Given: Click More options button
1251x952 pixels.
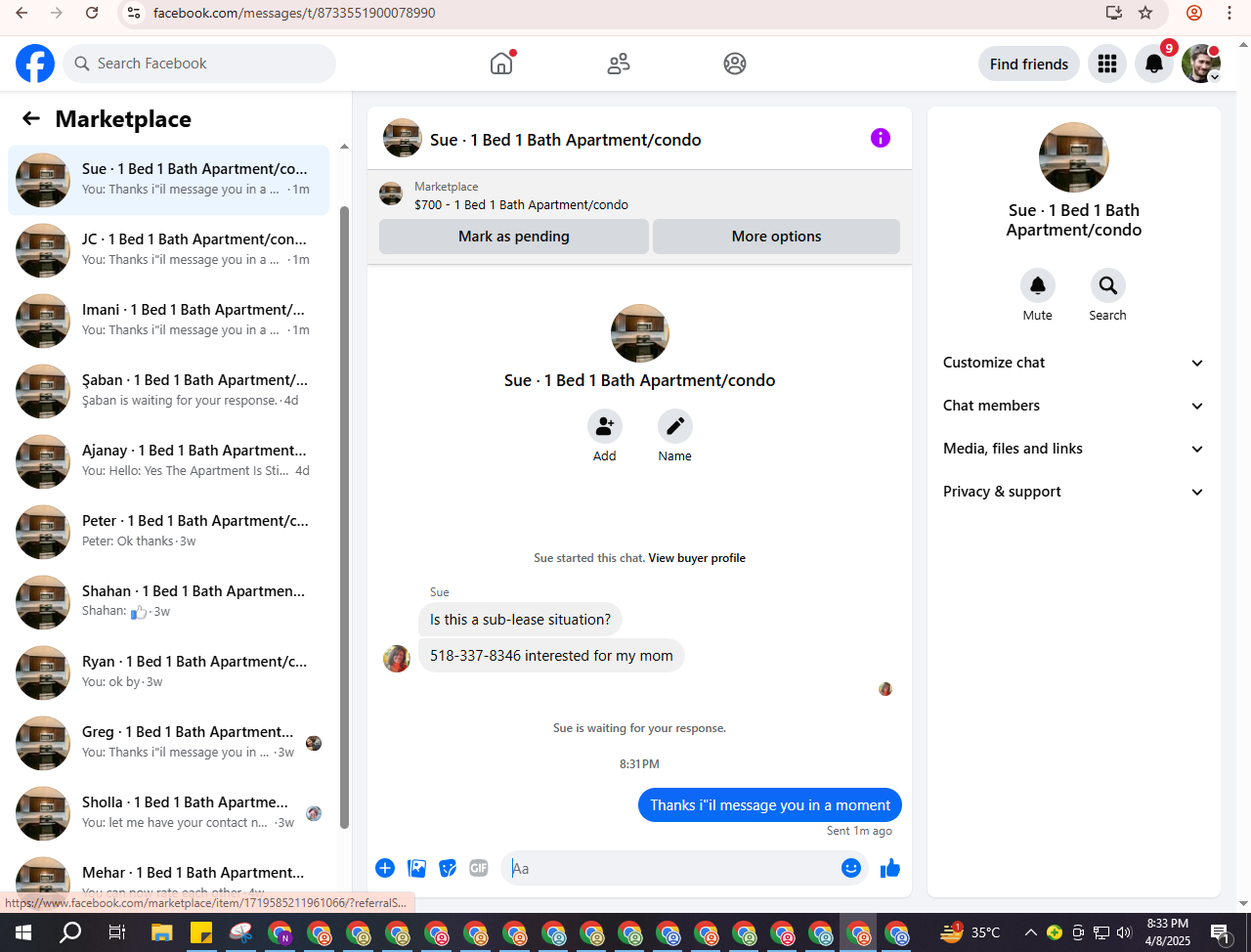Looking at the screenshot, I should 777,237.
